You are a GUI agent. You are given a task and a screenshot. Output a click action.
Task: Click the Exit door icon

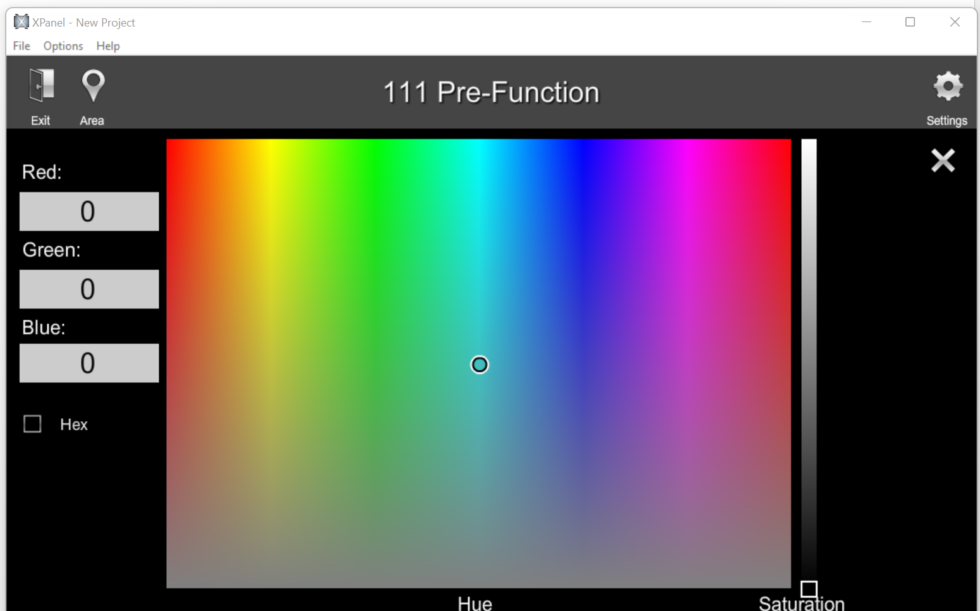click(x=40, y=87)
